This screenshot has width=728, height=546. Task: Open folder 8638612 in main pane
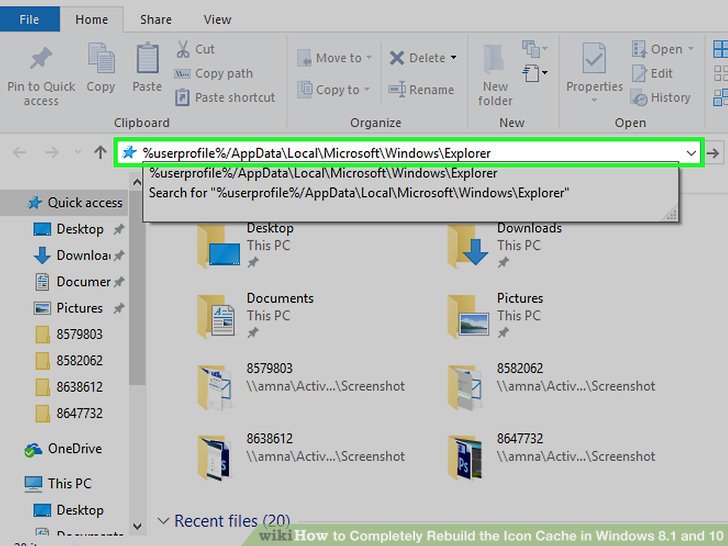(x=214, y=457)
